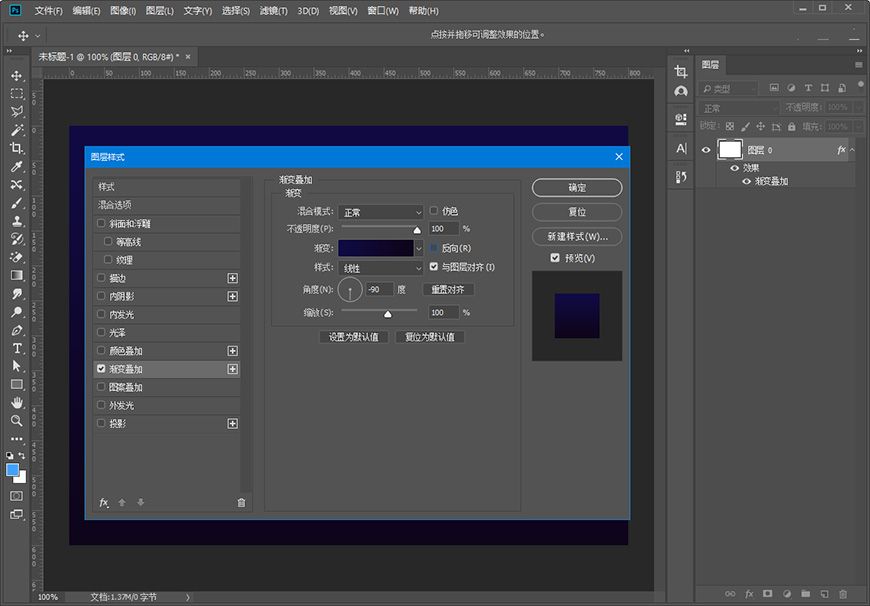
Task: Uncheck the 渐变叠加 checkbox
Action: pyautogui.click(x=101, y=368)
